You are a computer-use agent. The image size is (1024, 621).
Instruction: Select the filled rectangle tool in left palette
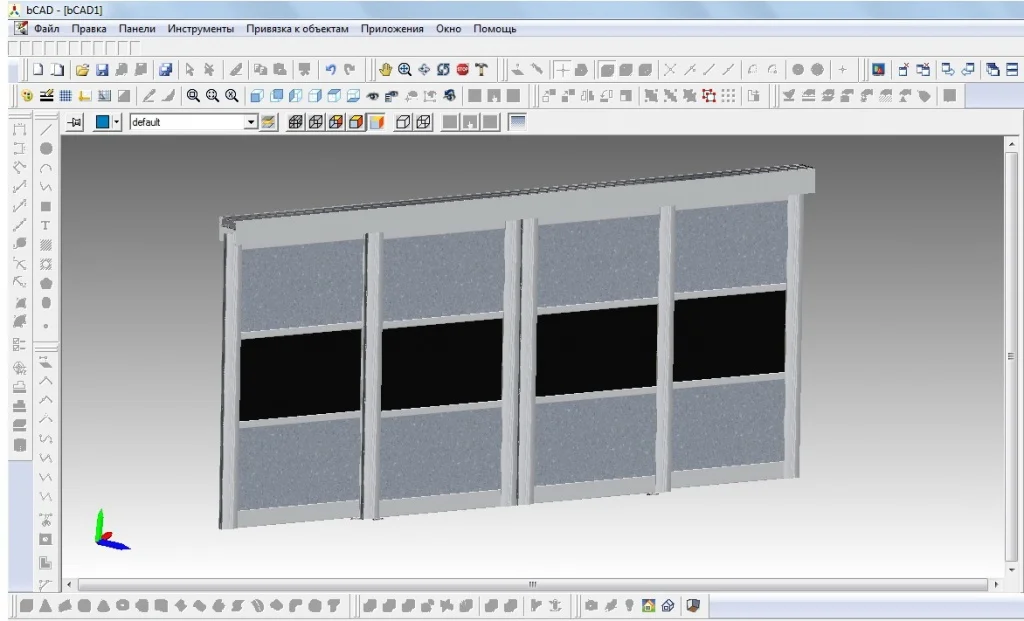(46, 206)
